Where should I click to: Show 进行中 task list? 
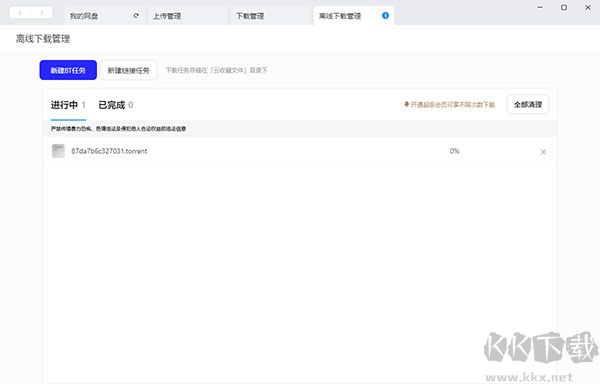coord(68,105)
